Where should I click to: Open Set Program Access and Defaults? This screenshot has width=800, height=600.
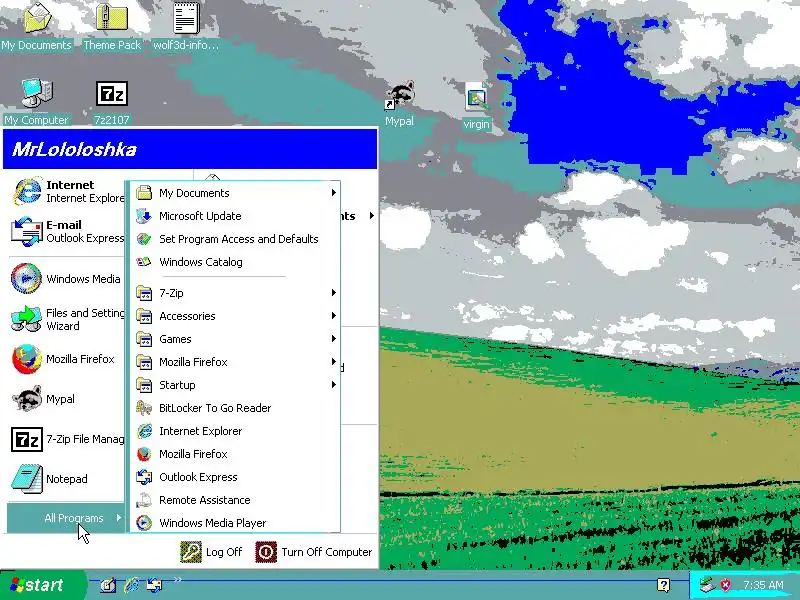click(235, 239)
